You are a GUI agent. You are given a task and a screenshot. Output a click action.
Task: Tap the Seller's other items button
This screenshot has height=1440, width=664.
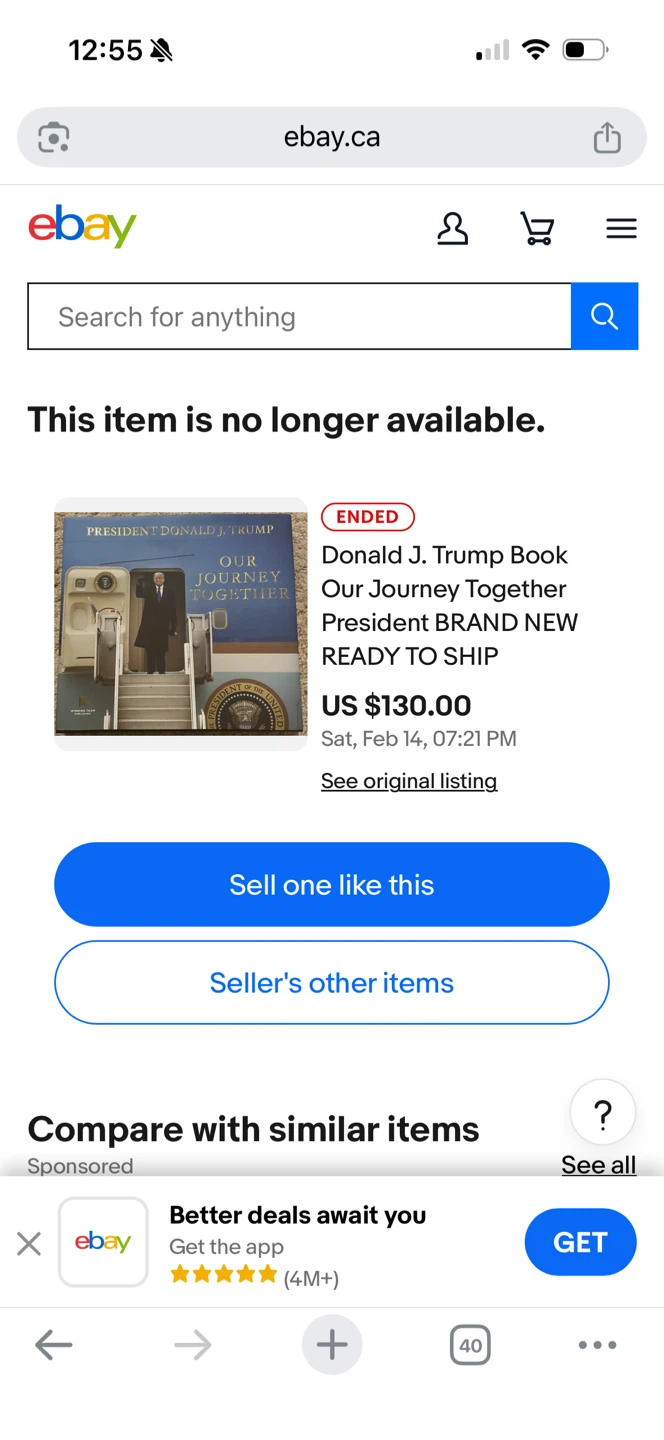332,982
